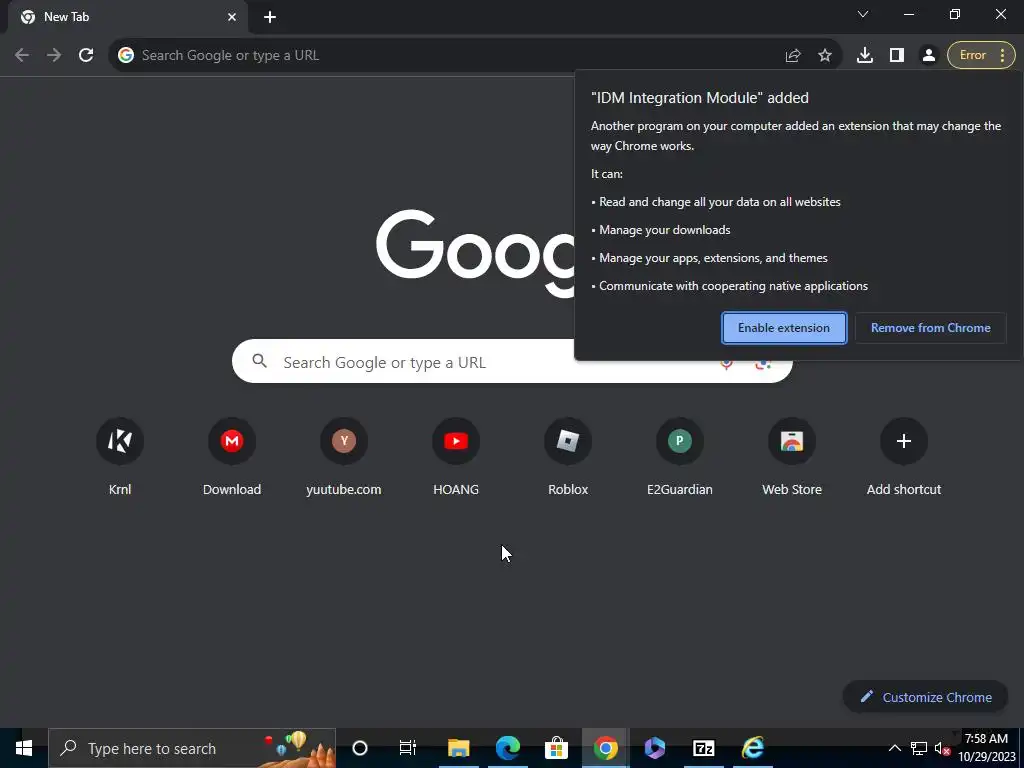Open File Explorer from taskbar
The width and height of the screenshot is (1024, 768).
tap(458, 748)
